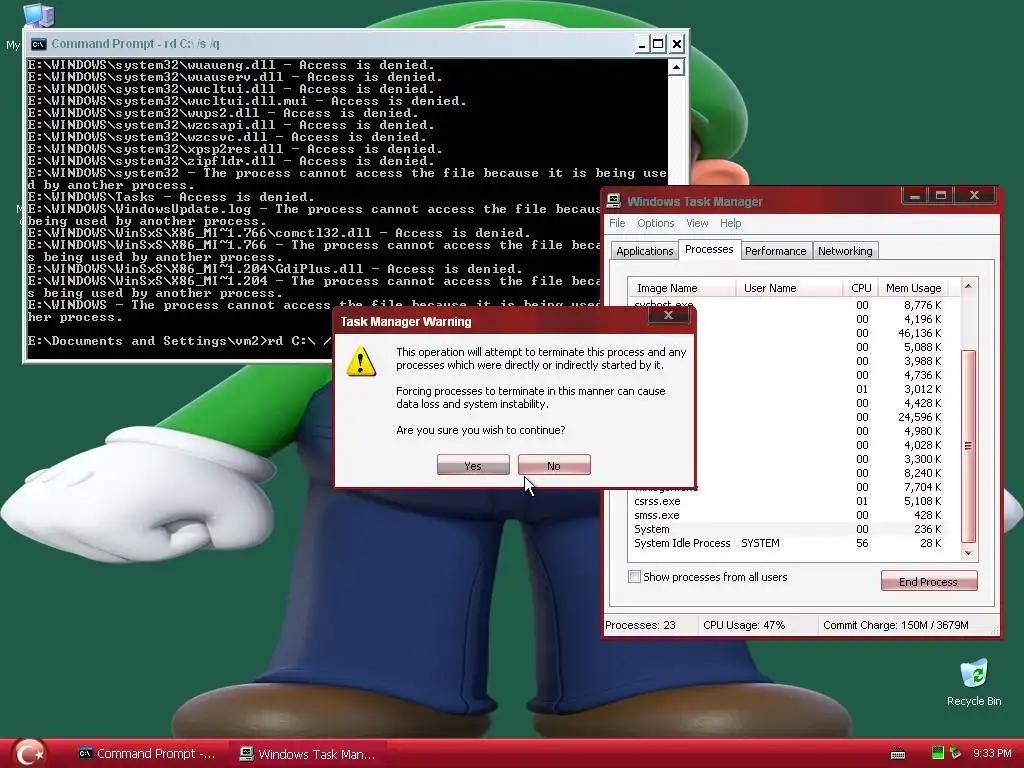Click the yellow warning triangle icon
The width and height of the screenshot is (1024, 768).
pos(361,361)
